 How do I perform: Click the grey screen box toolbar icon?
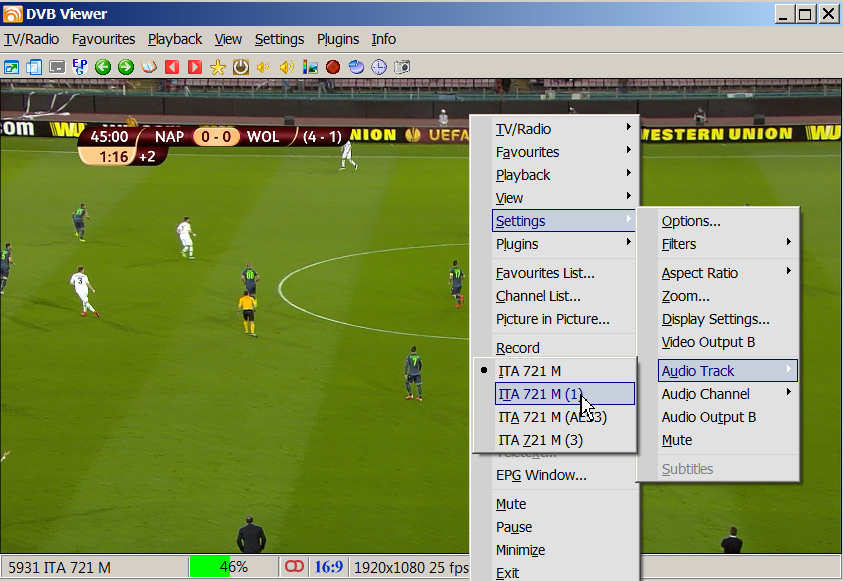coord(57,67)
